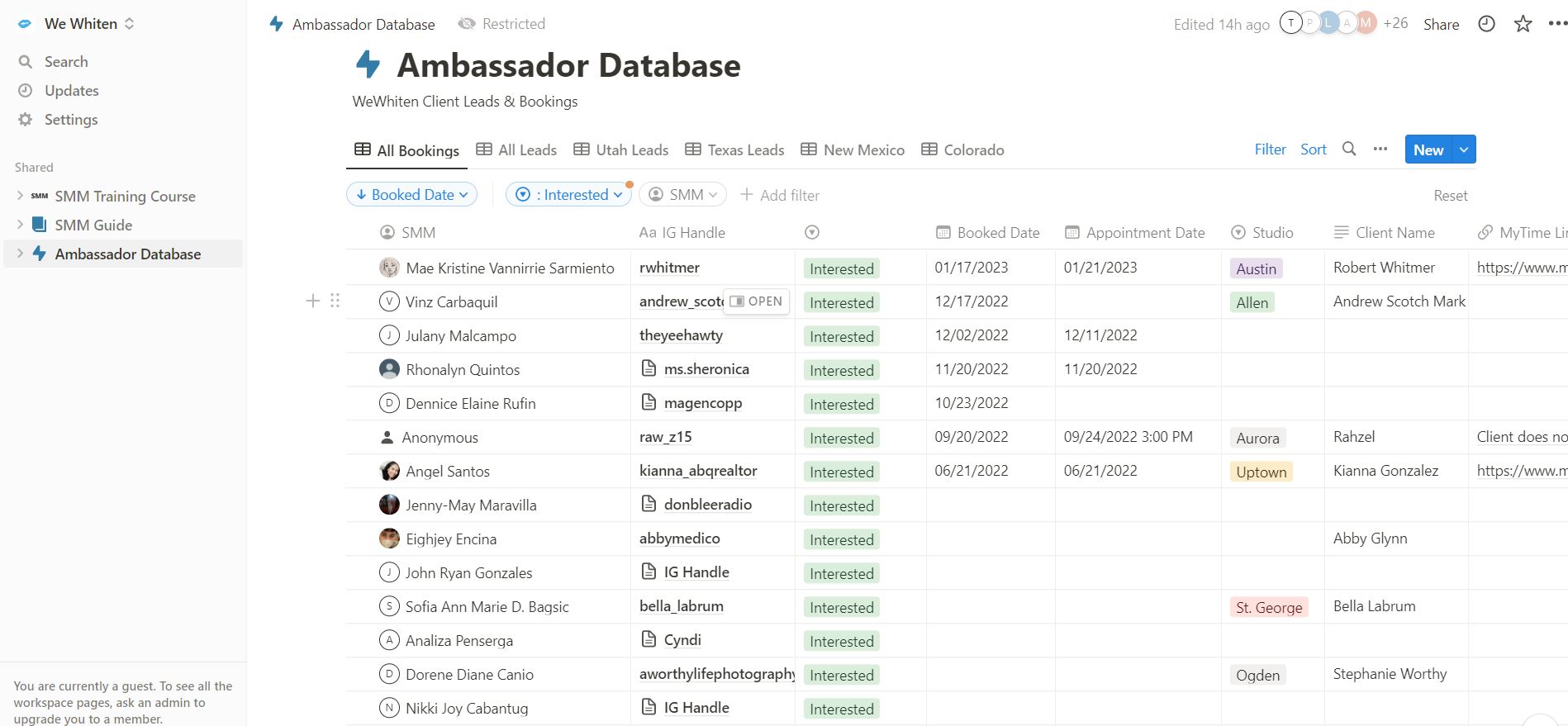Open the database search magnifier
Screen dimensions: 1568x726
click(x=1349, y=149)
